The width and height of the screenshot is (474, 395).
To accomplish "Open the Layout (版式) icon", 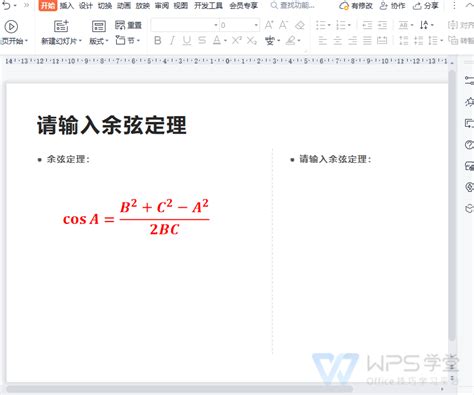I will click(99, 26).
